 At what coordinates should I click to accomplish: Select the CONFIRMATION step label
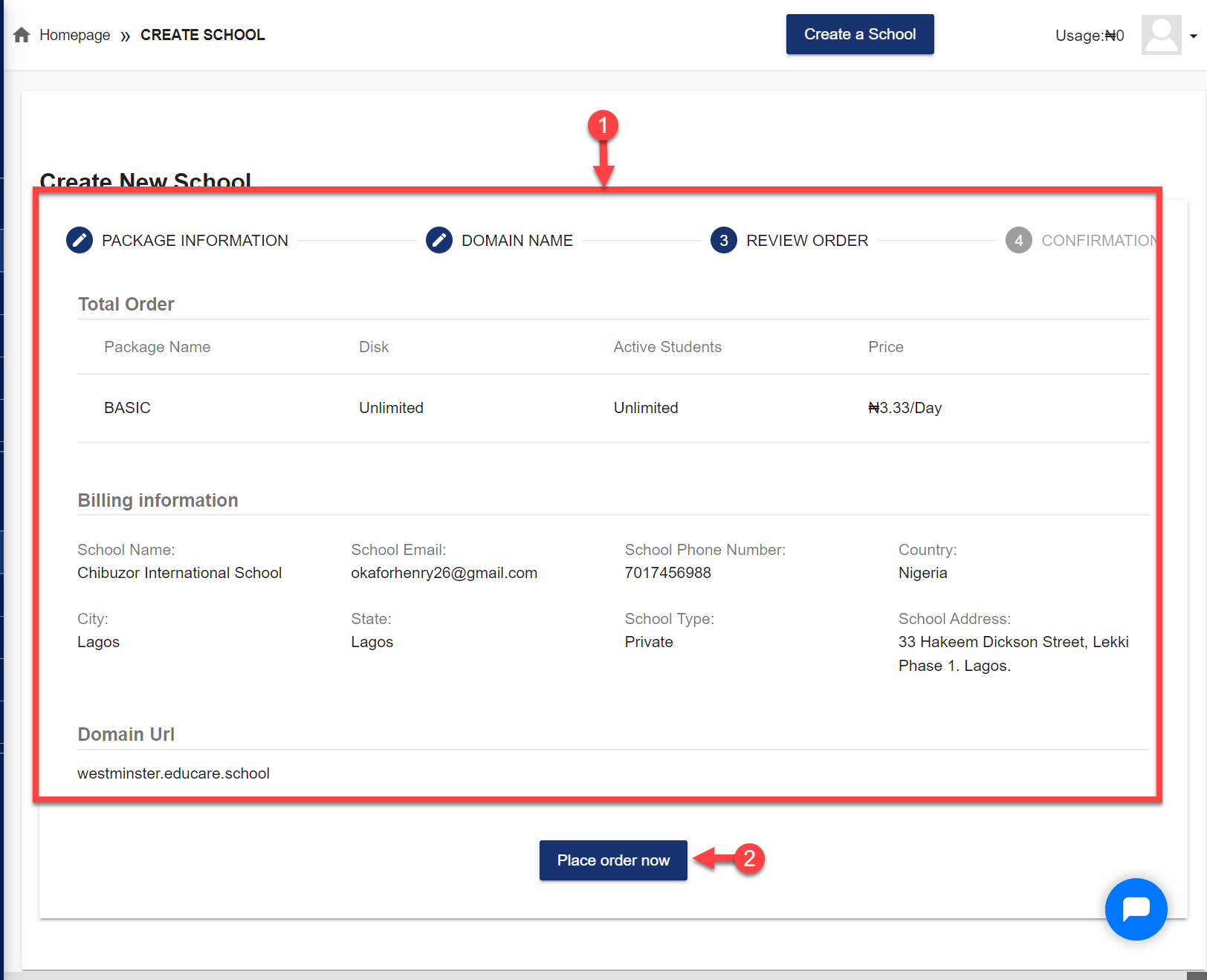point(1098,241)
